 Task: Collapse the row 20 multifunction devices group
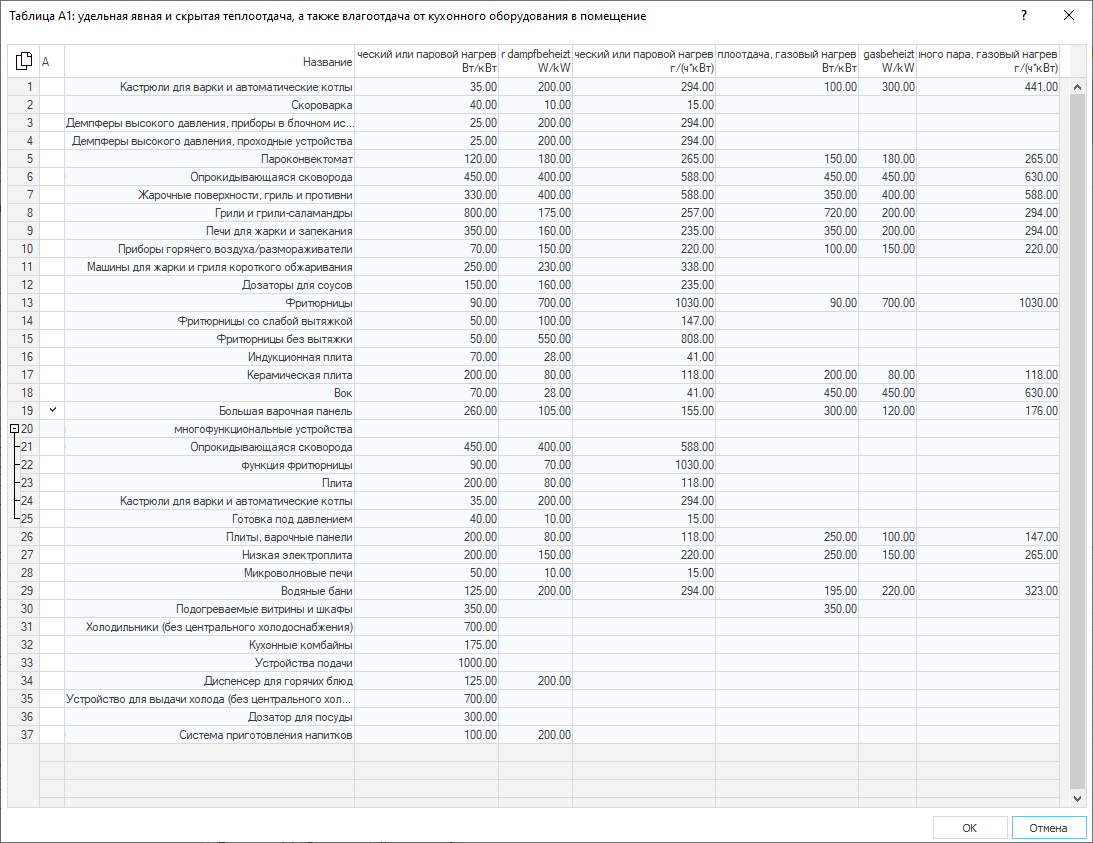(15, 430)
